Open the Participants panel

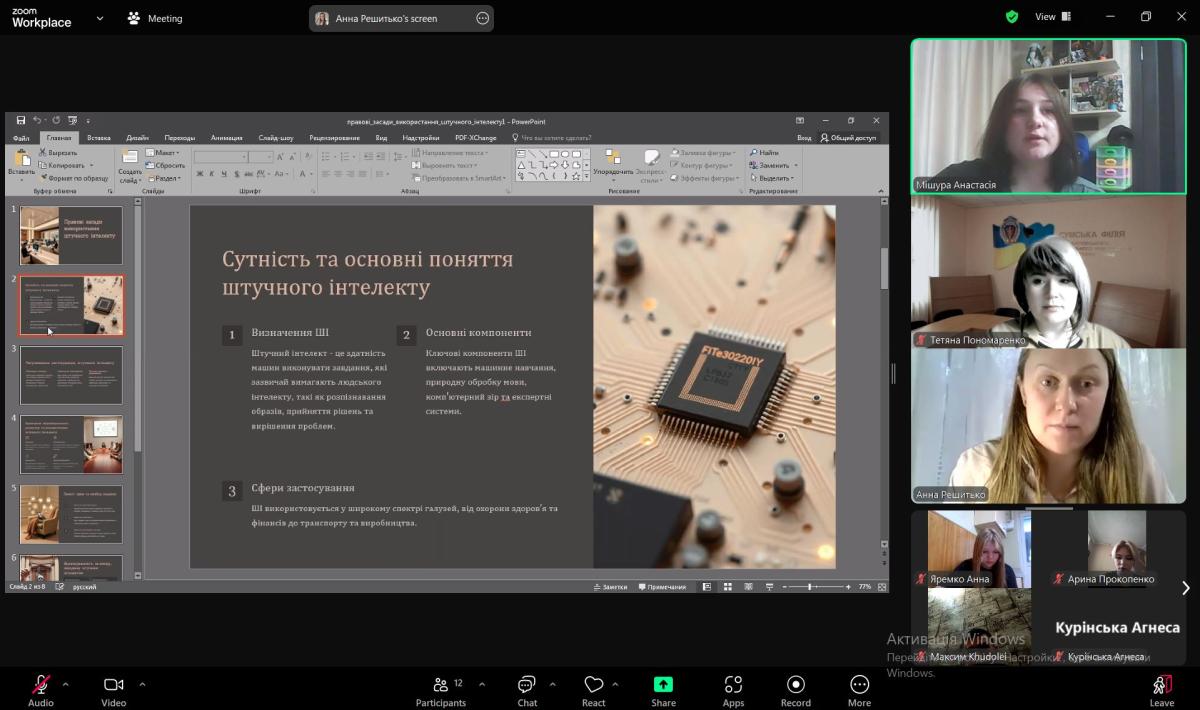tap(440, 686)
